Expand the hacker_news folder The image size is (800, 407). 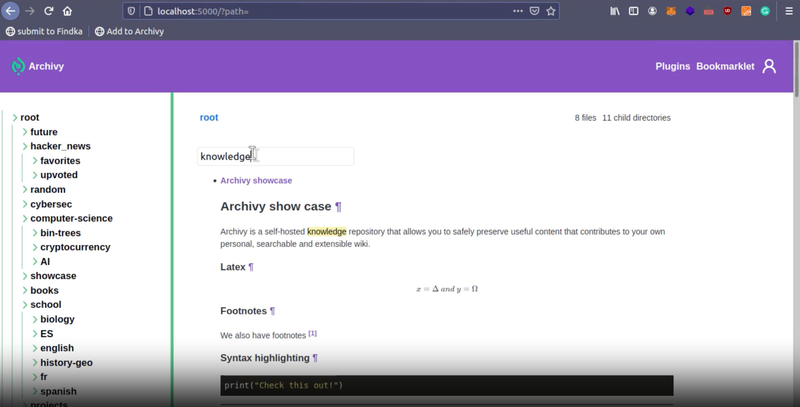point(24,146)
